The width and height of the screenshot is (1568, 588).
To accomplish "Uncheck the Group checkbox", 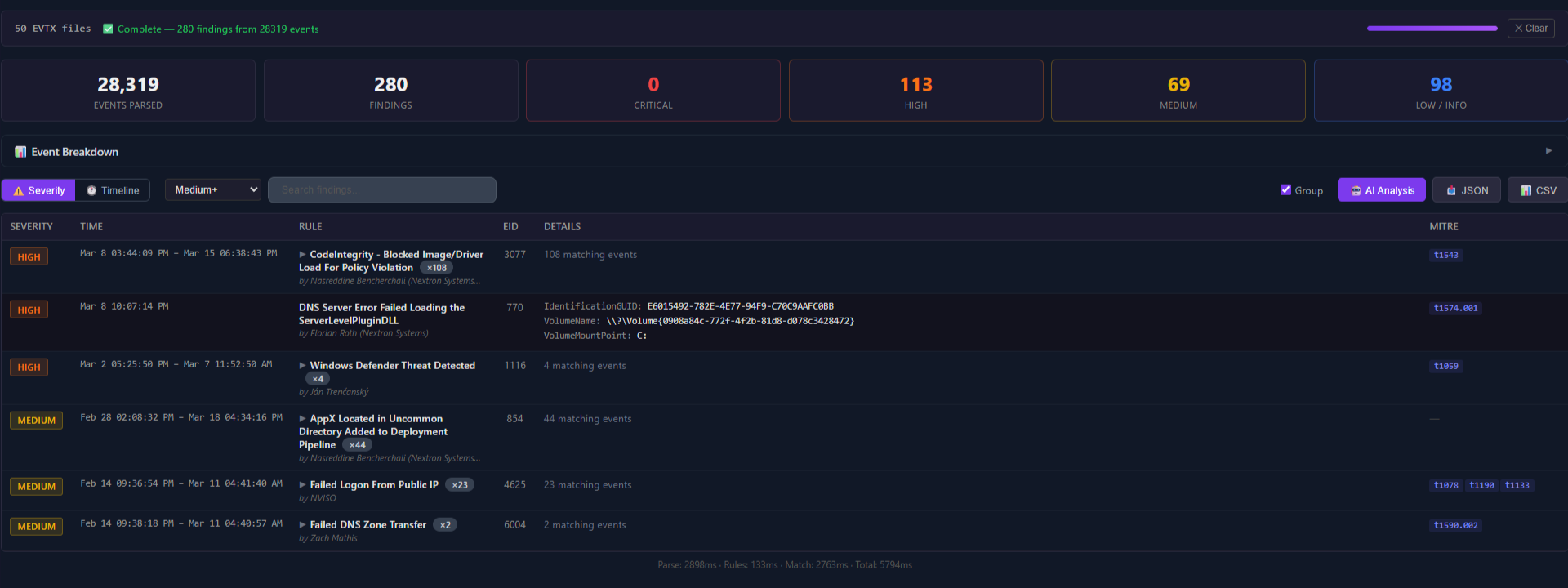I will tap(1286, 189).
